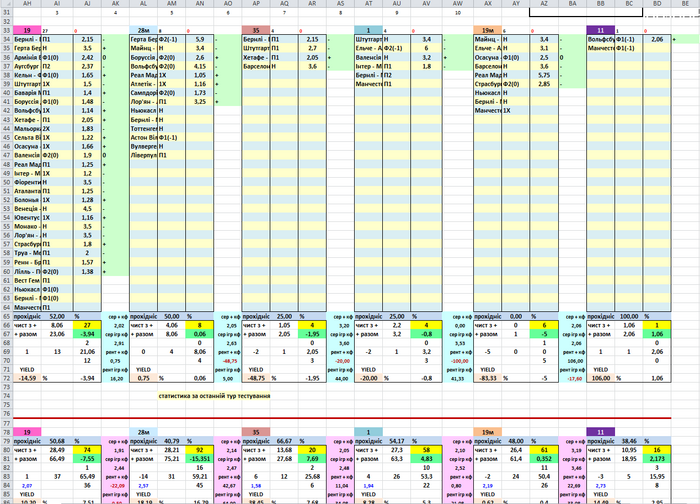
Task: Click the pink "19" cell in row 33
Action: point(27,30)
